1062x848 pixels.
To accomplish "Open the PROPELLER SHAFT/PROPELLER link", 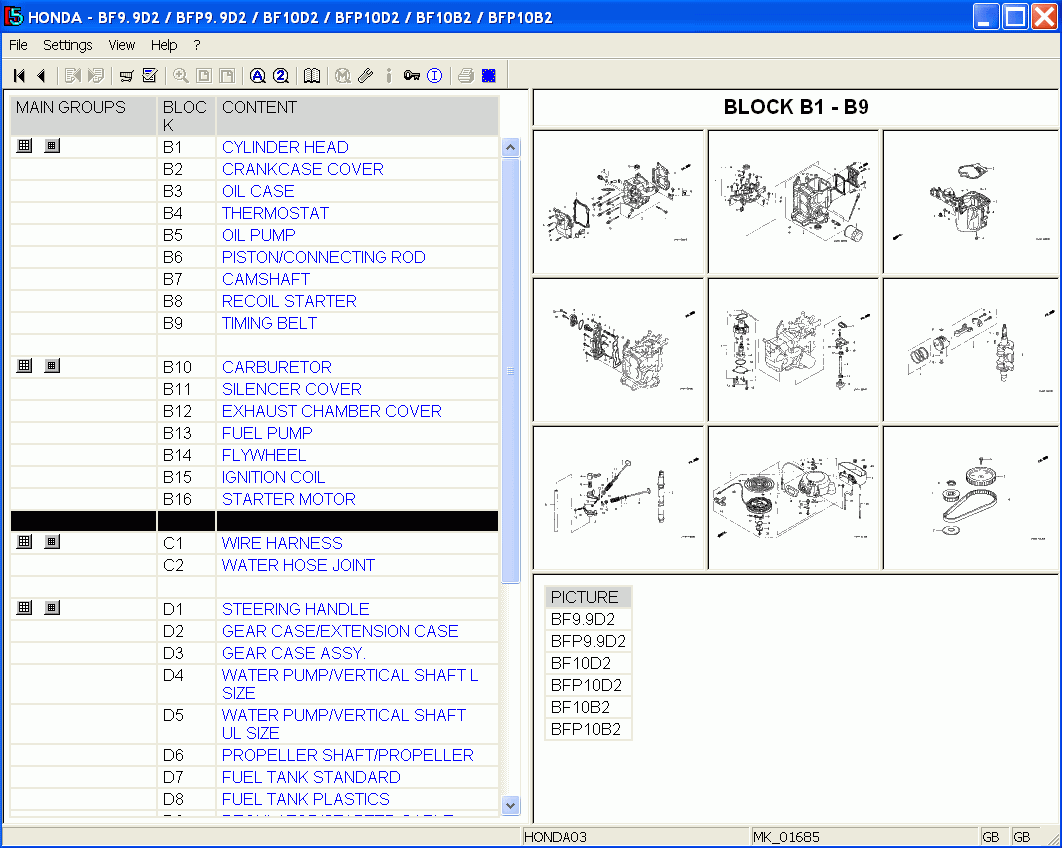I will (348, 755).
